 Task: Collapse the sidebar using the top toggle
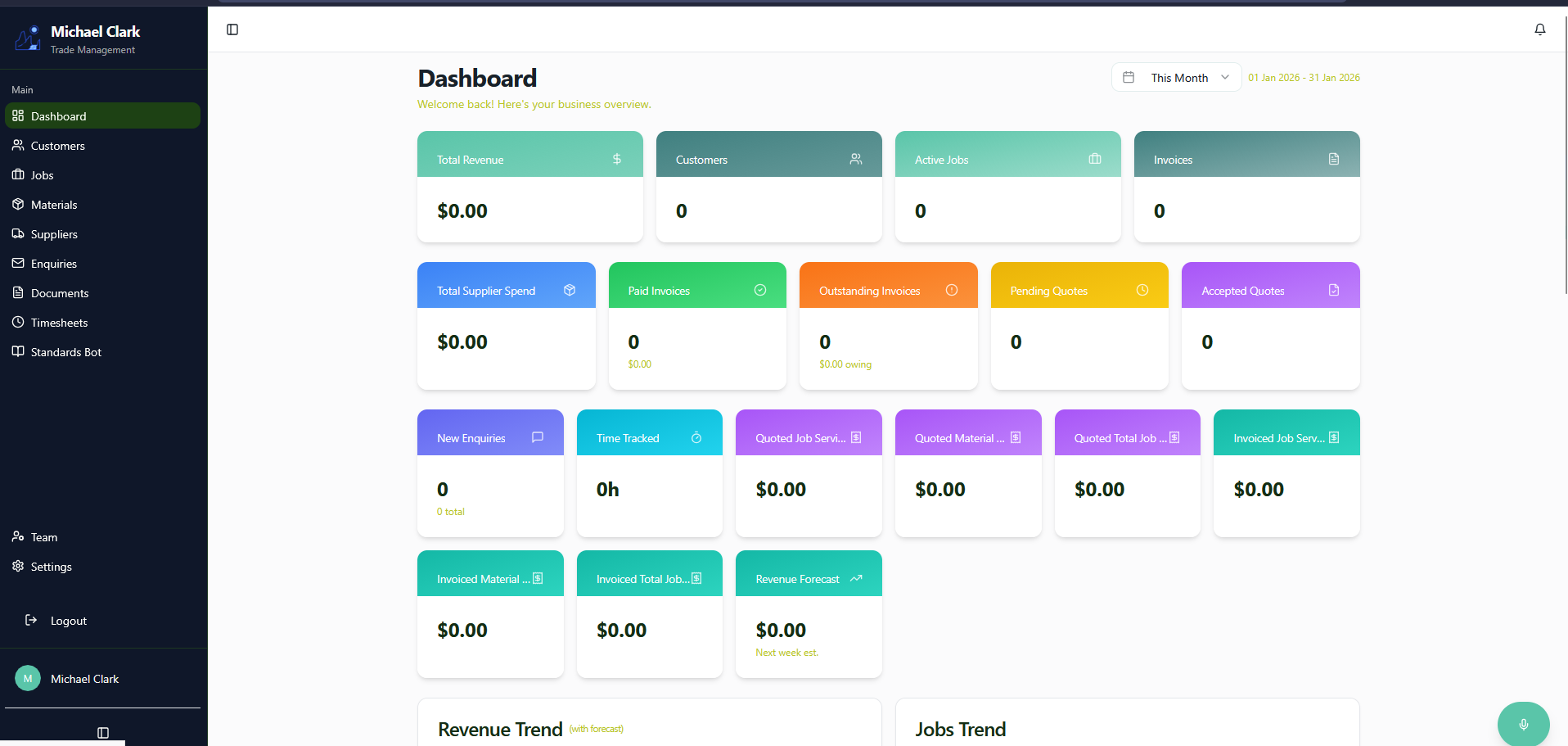[x=232, y=29]
